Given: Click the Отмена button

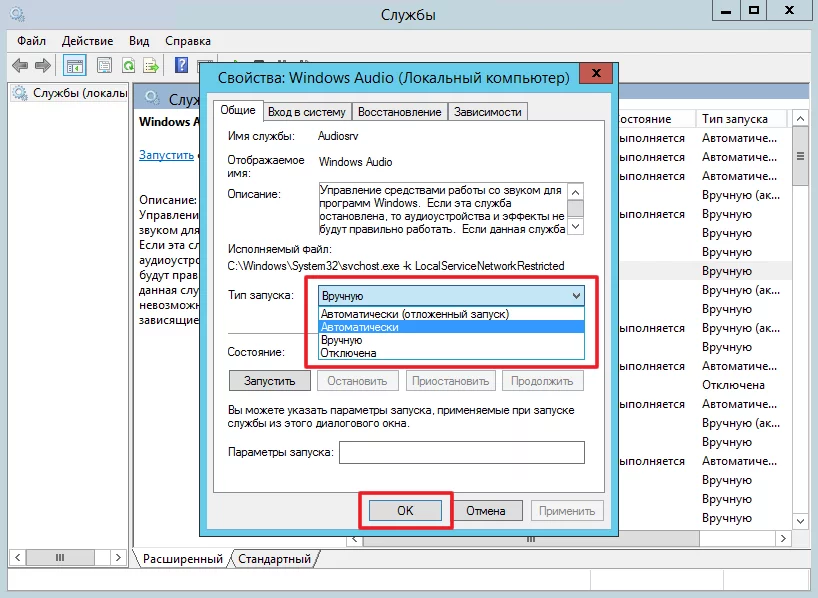Looking at the screenshot, I should pos(485,510).
